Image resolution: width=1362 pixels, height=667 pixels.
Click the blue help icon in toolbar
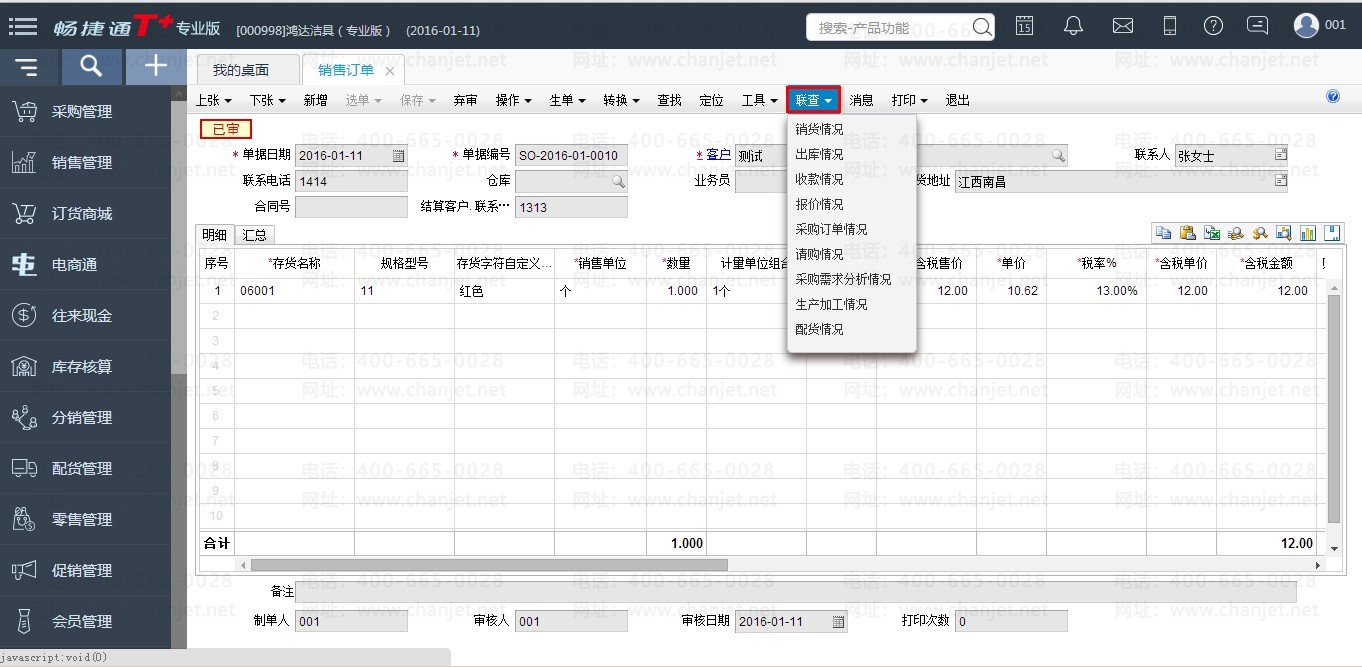pyautogui.click(x=1332, y=97)
